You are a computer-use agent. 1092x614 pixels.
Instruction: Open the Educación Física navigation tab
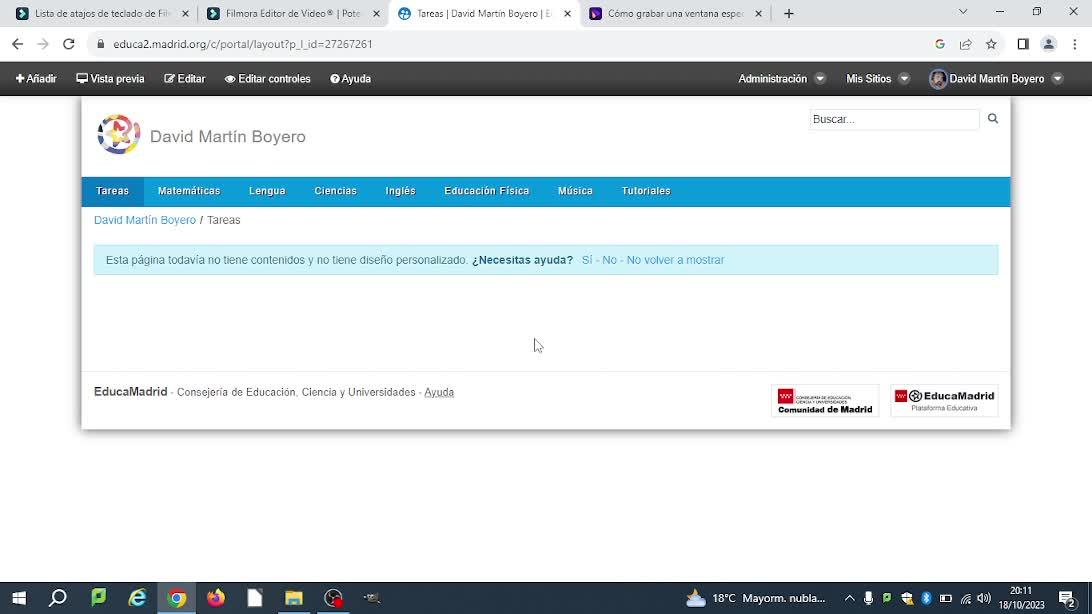point(487,191)
